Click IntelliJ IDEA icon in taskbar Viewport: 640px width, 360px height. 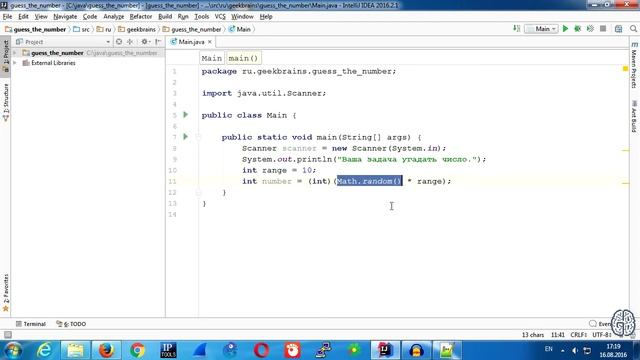point(385,350)
